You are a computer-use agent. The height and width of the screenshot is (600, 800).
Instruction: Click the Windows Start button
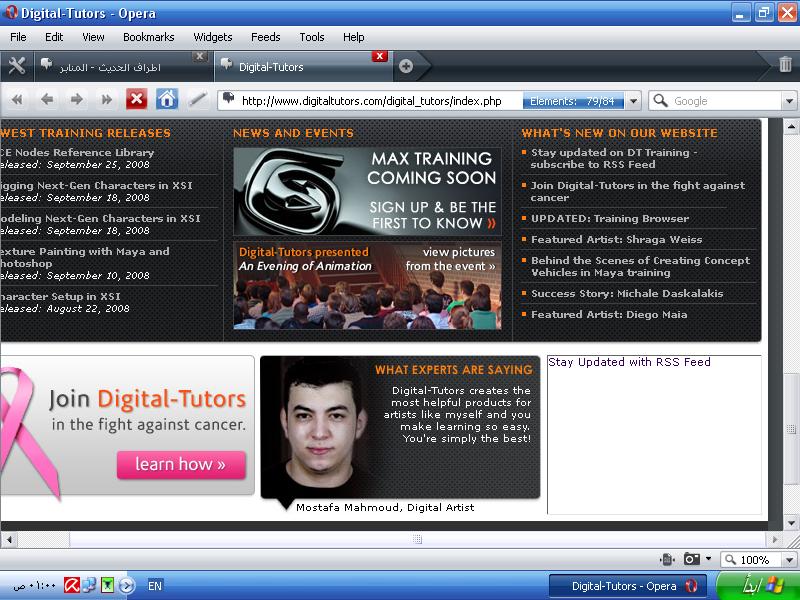pos(758,586)
